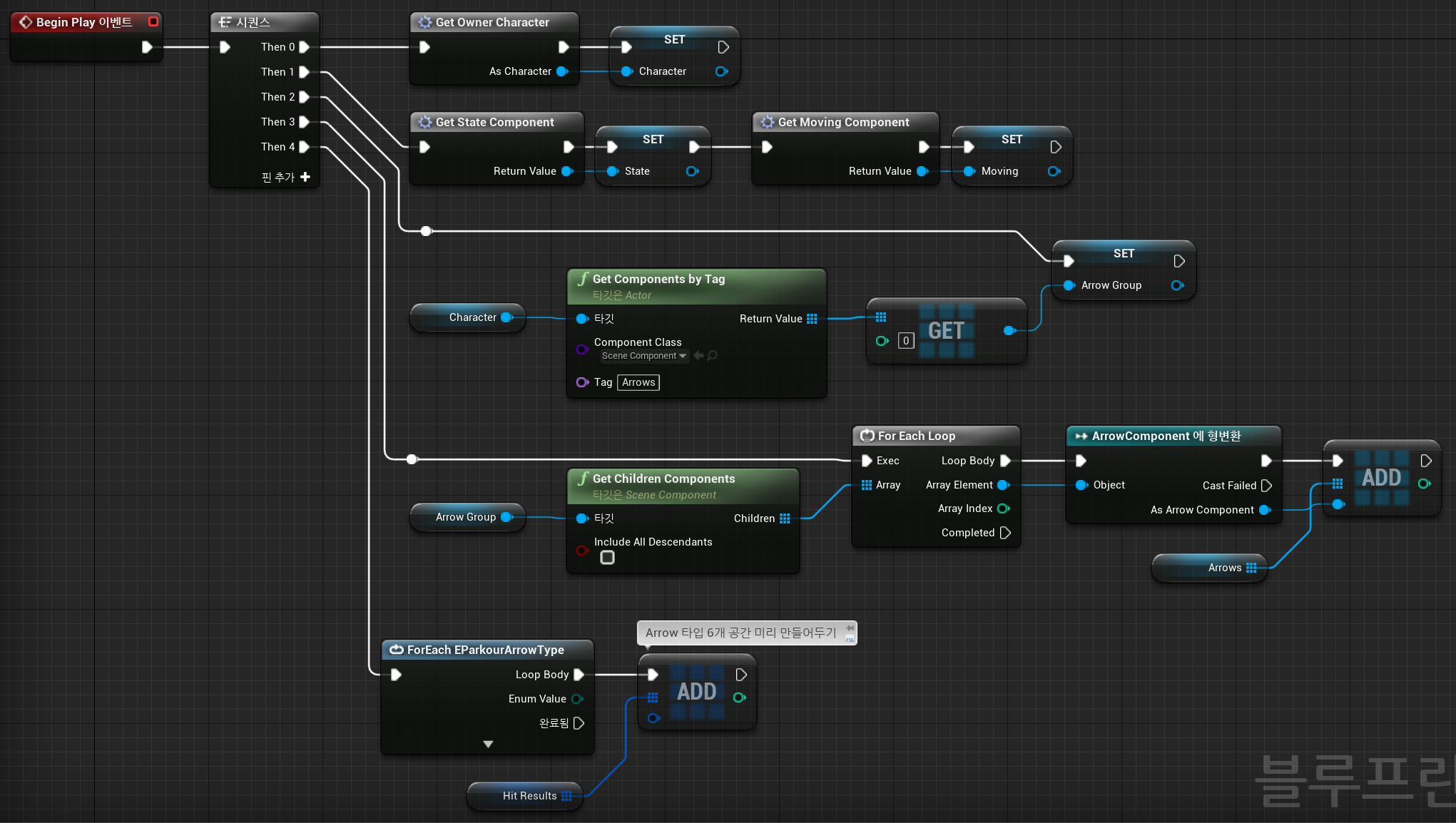Select the Hit Results variable node

click(x=528, y=796)
